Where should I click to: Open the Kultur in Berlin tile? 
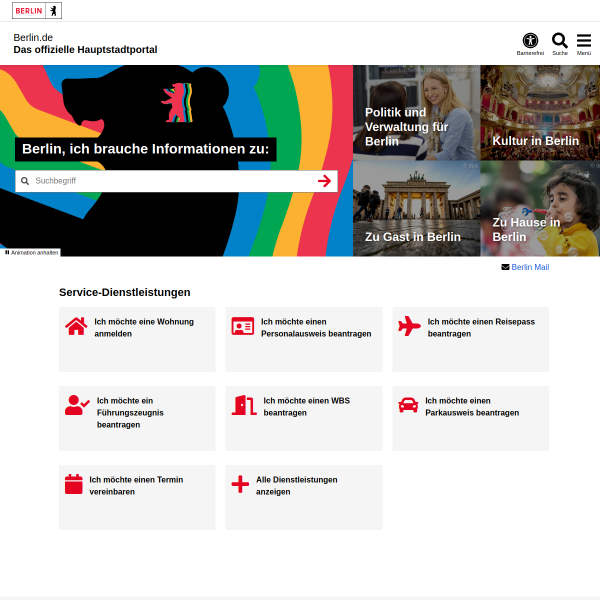coord(540,112)
